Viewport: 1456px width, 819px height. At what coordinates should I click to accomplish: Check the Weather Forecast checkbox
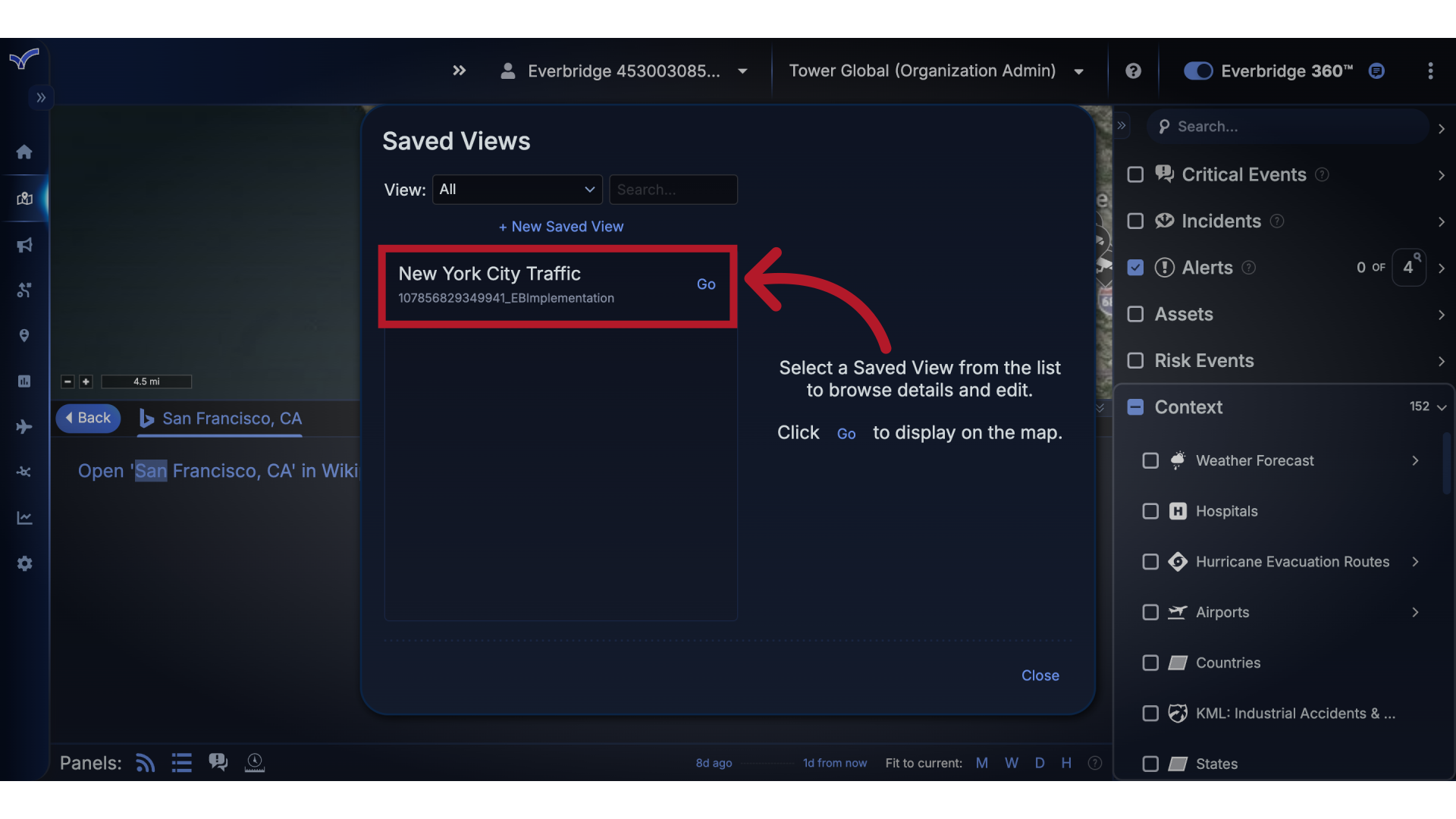pos(1150,460)
